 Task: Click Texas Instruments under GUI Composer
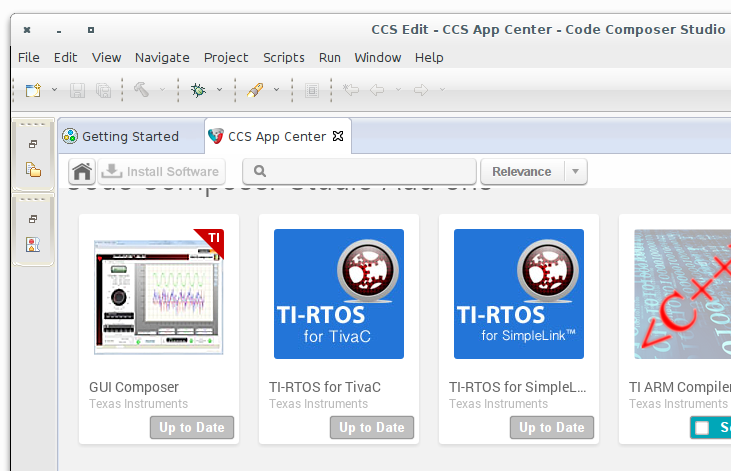[138, 404]
